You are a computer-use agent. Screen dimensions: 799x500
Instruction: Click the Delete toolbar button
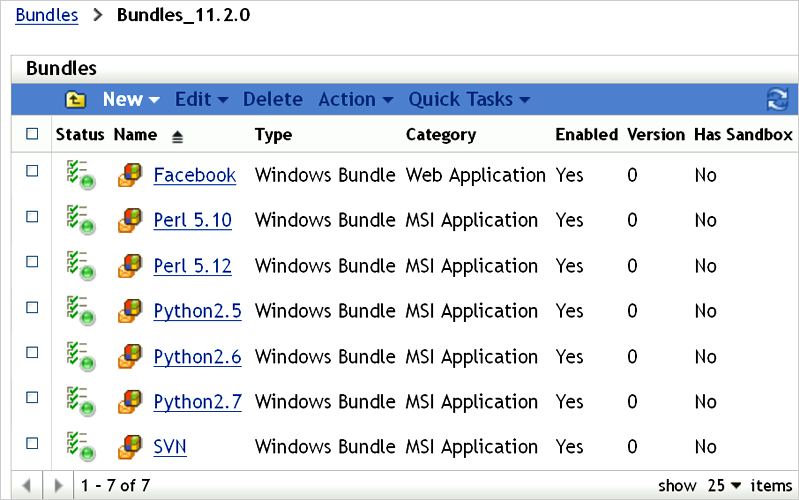point(272,99)
